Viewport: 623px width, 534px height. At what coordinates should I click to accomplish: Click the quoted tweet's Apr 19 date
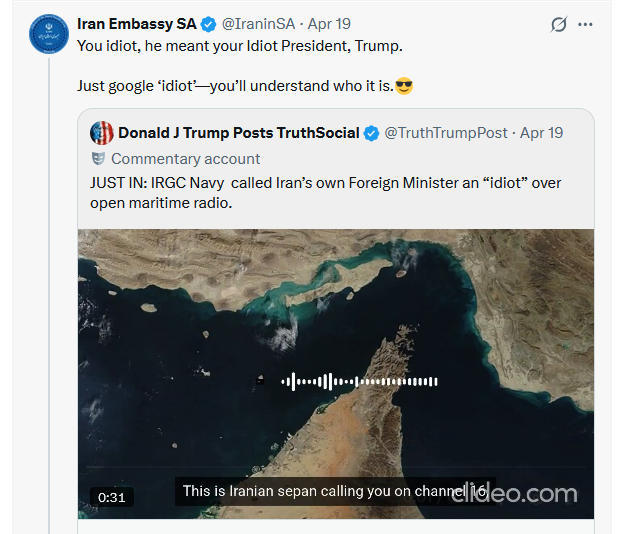(x=542, y=133)
